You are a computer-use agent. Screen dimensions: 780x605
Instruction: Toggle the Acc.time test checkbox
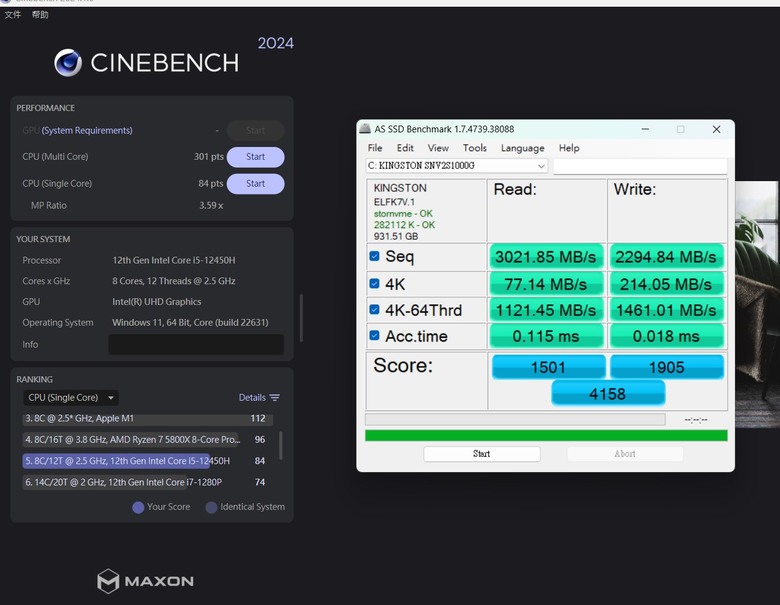click(375, 335)
